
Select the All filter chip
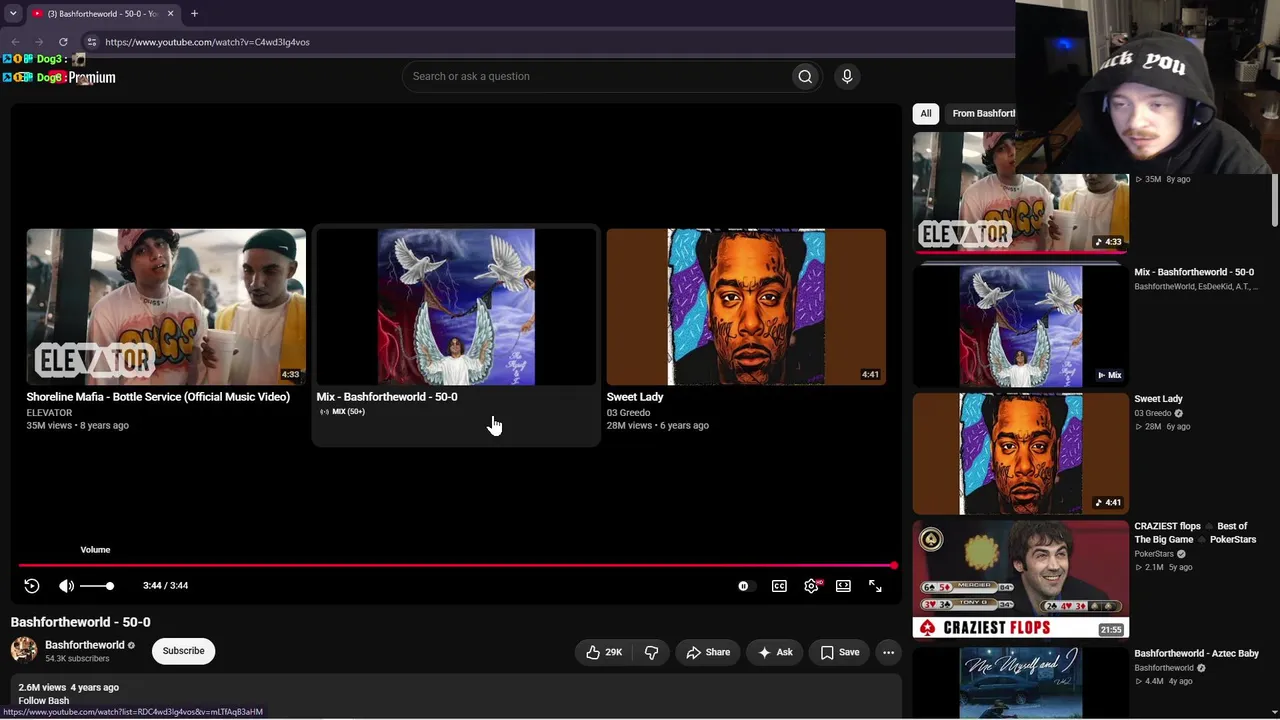tap(926, 114)
